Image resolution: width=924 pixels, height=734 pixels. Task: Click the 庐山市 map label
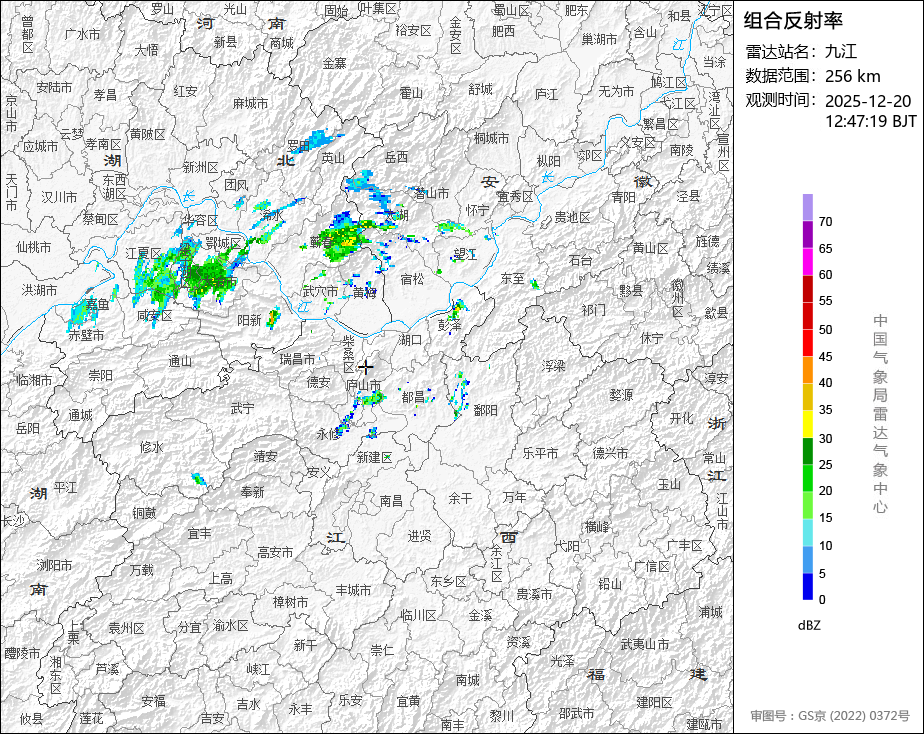pyautogui.click(x=363, y=385)
